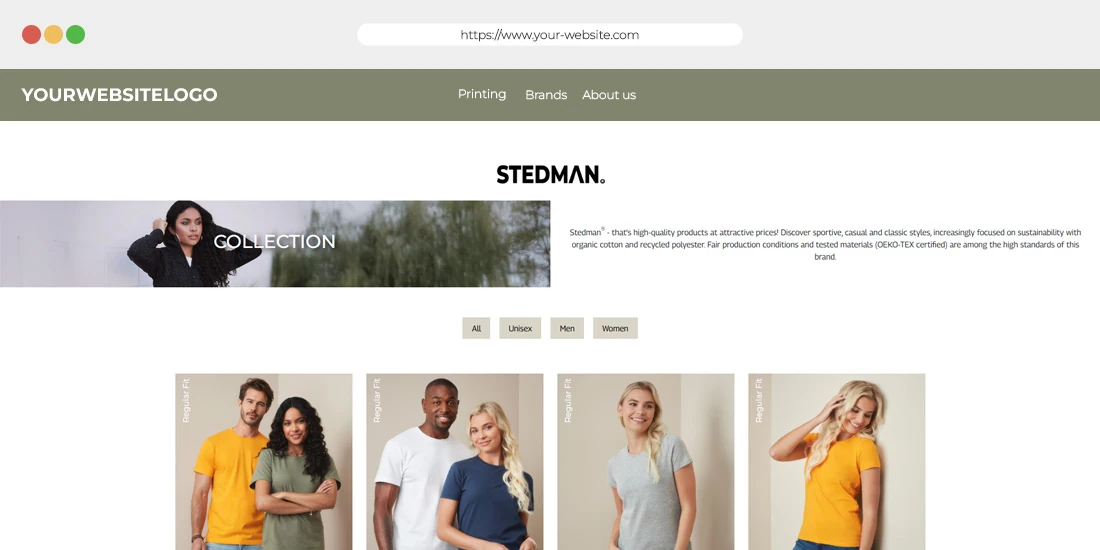1100x550 pixels.
Task: Open product with yellow and green t-shirts
Action: [x=264, y=462]
